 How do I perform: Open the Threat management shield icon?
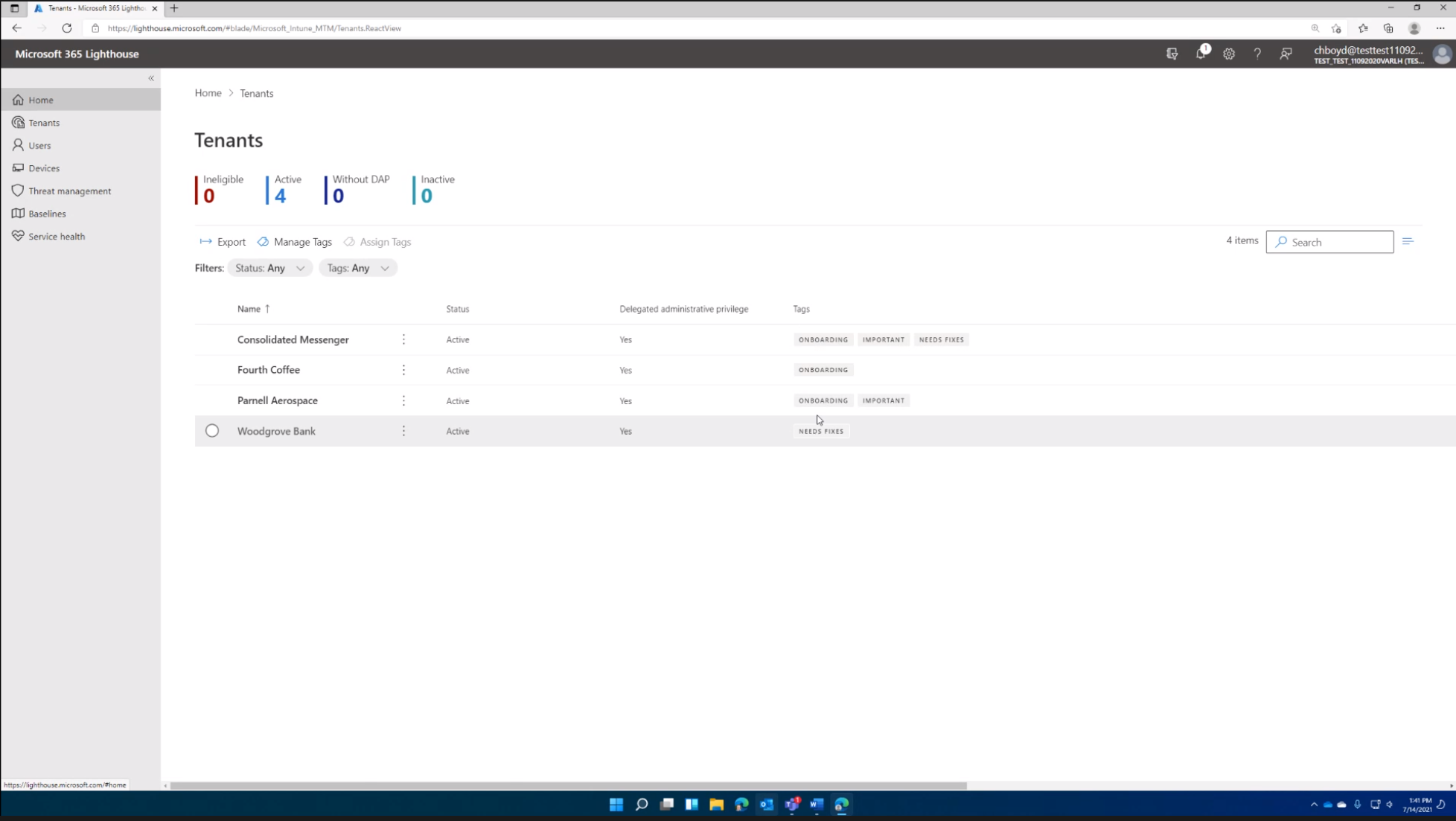point(18,191)
